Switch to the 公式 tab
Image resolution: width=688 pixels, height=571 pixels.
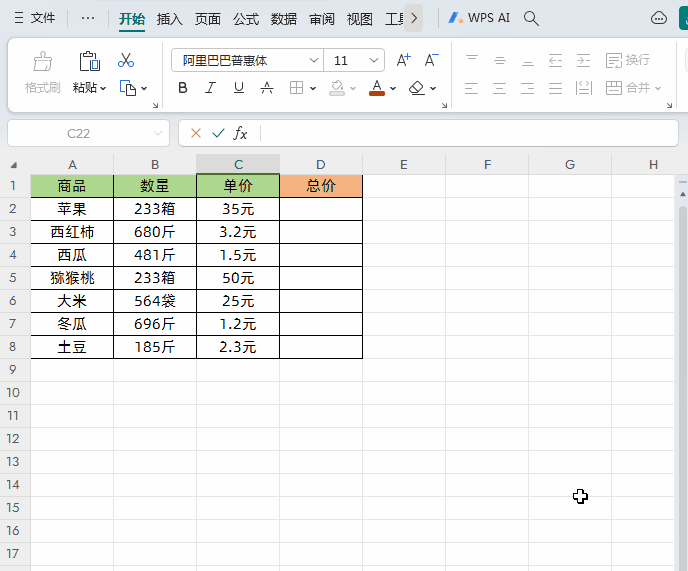(x=246, y=19)
